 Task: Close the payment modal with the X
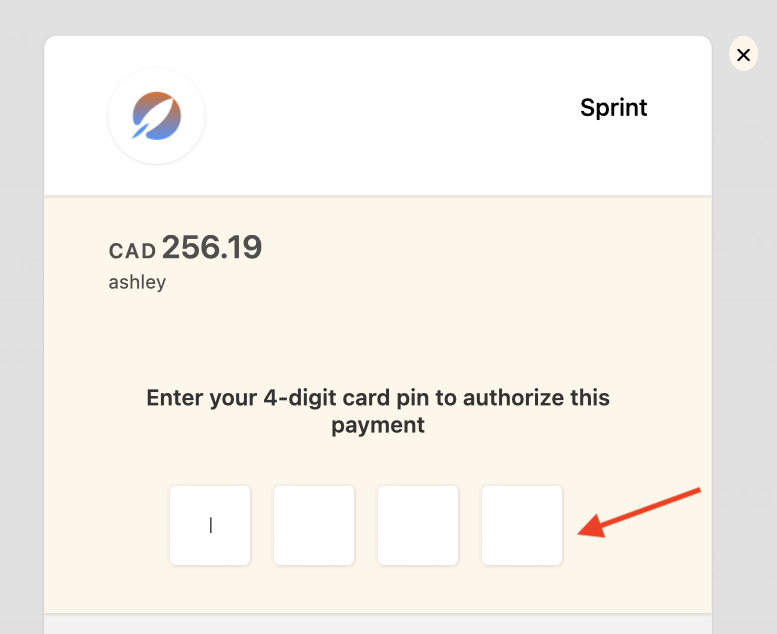click(743, 55)
